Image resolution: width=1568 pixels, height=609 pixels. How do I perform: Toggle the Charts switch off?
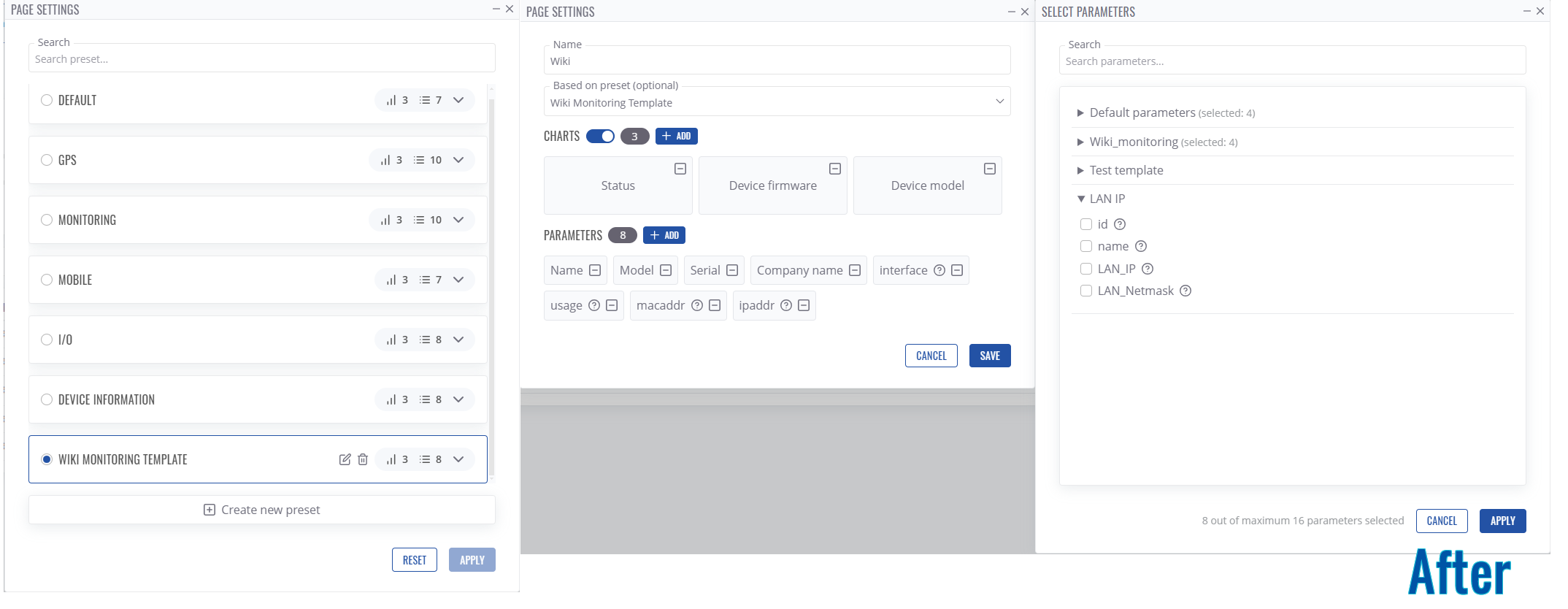(600, 137)
